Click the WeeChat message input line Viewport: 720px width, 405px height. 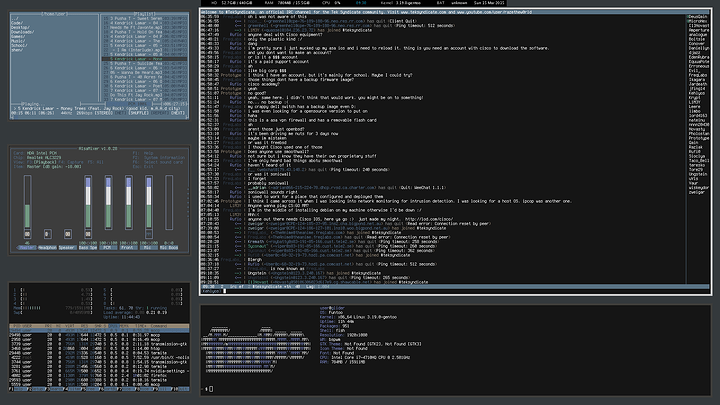click(x=456, y=291)
